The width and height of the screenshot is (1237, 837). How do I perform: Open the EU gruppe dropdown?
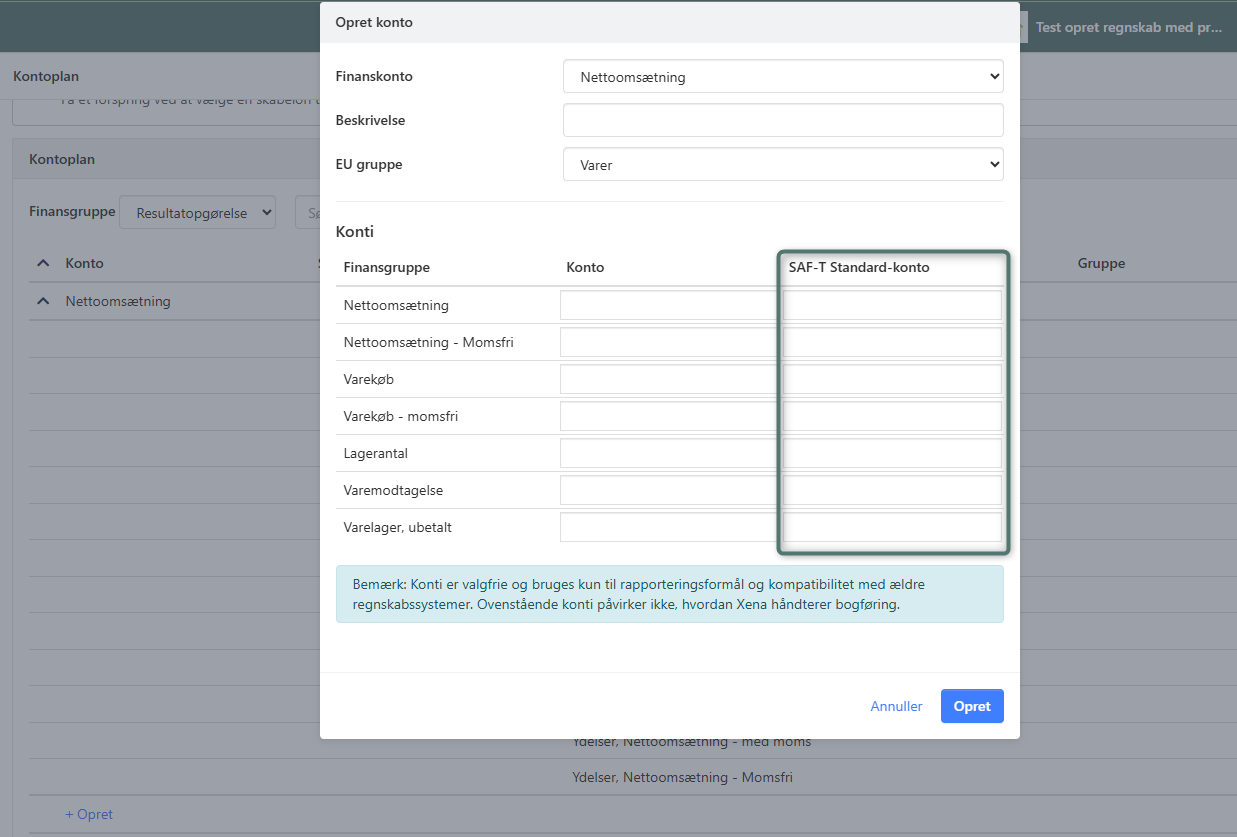[x=783, y=165]
